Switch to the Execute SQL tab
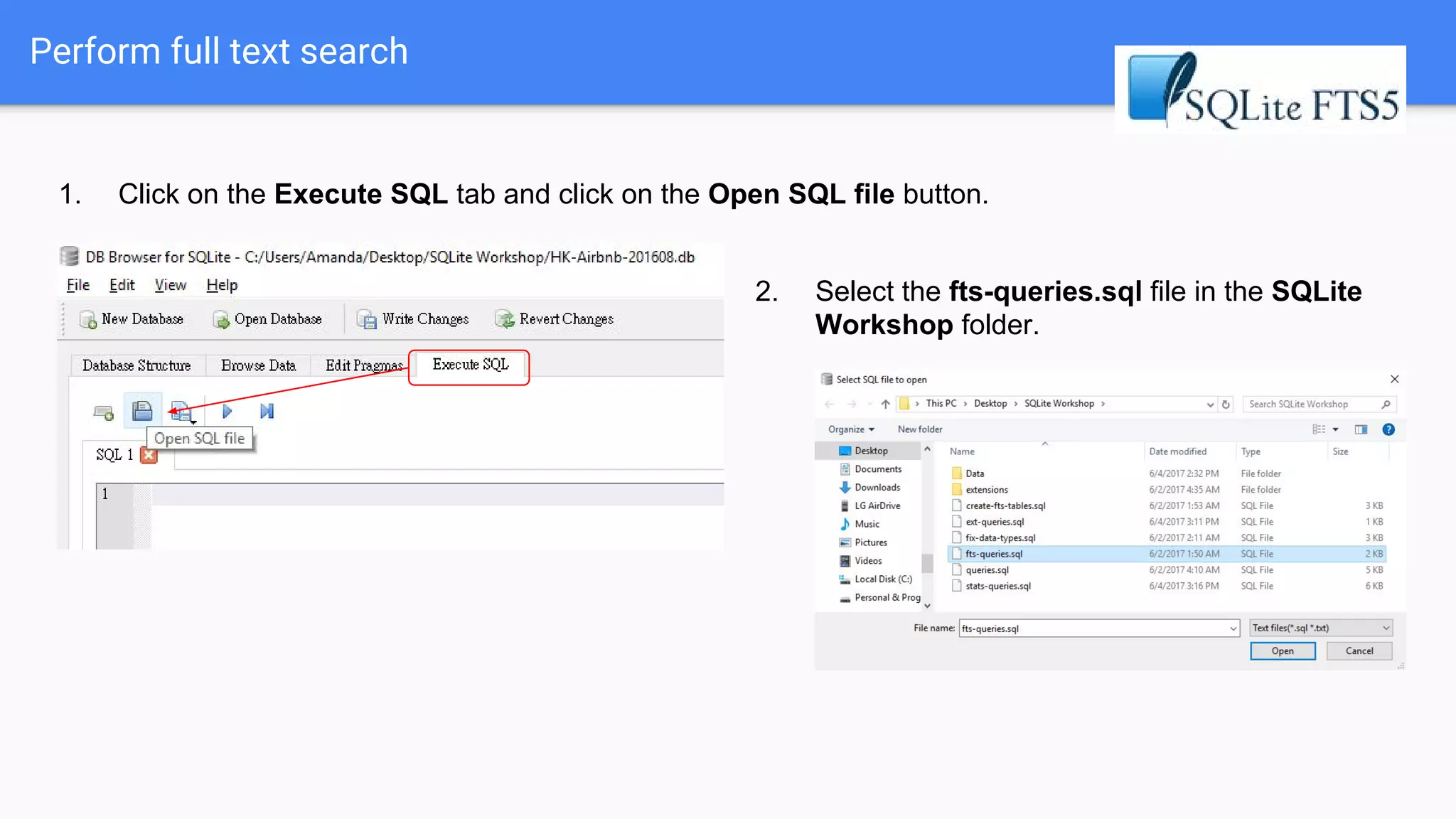 click(x=470, y=365)
